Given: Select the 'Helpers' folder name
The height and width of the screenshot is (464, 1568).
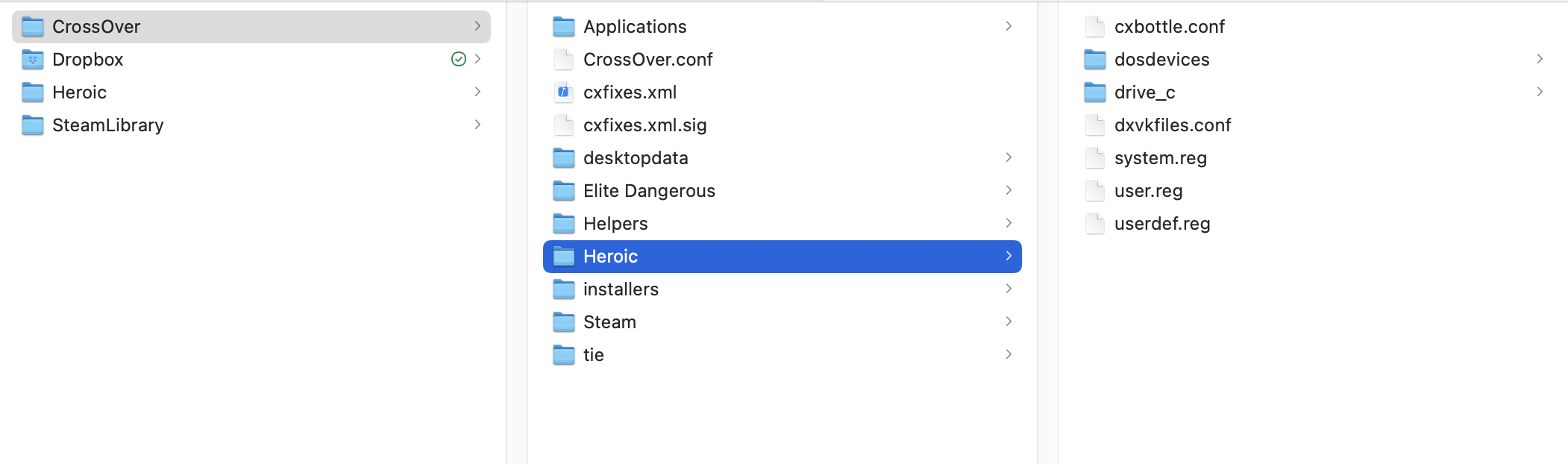Looking at the screenshot, I should (615, 224).
